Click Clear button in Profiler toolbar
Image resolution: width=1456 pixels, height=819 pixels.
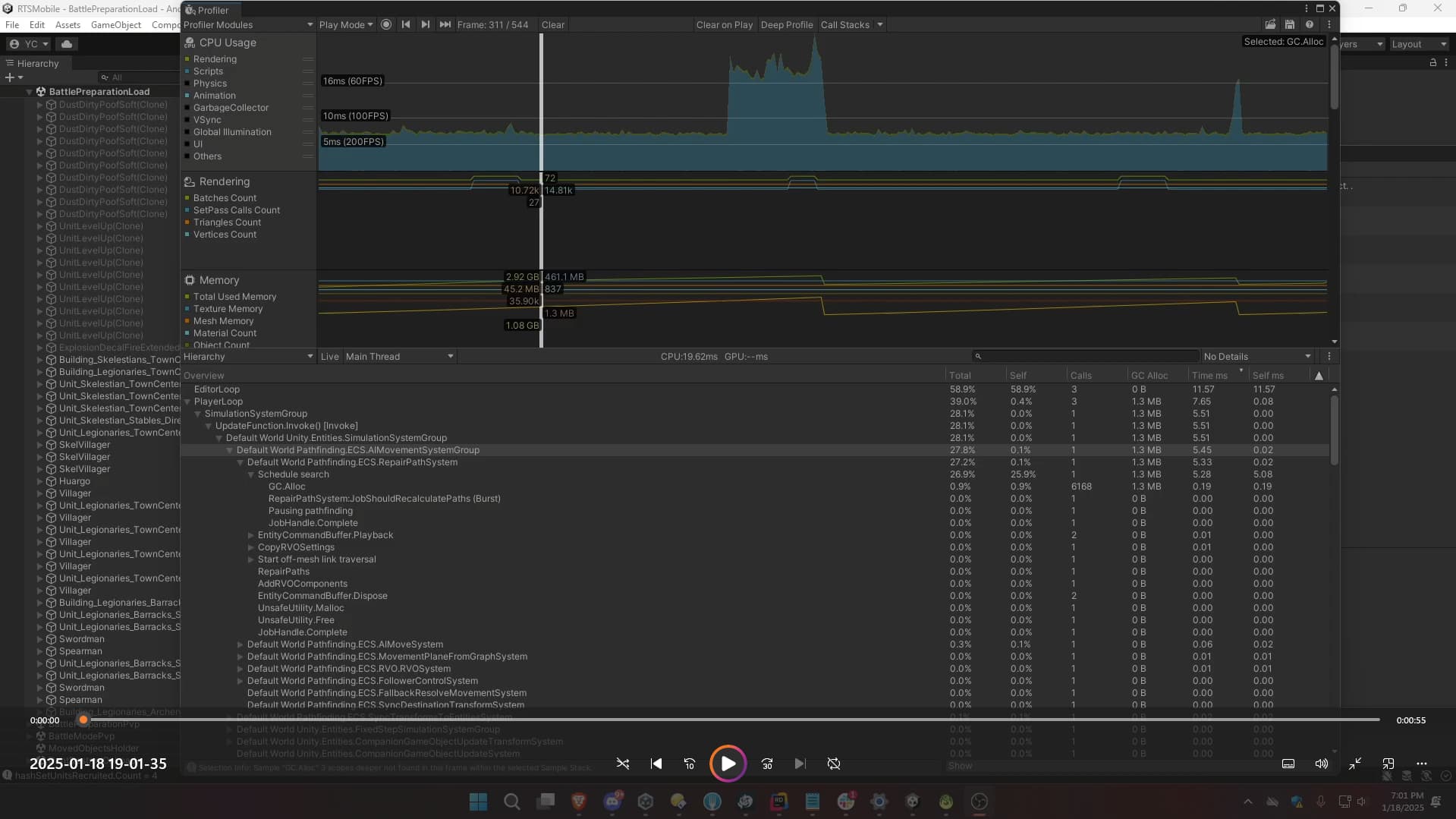pos(552,24)
